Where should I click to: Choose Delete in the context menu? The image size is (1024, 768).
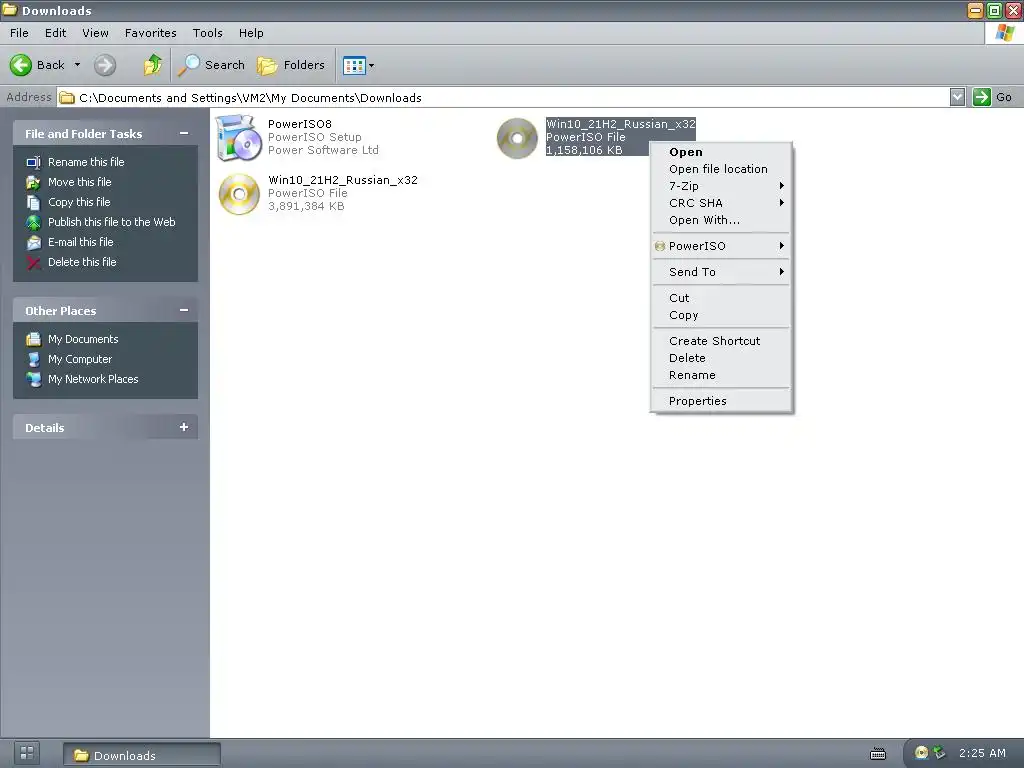click(x=721, y=358)
